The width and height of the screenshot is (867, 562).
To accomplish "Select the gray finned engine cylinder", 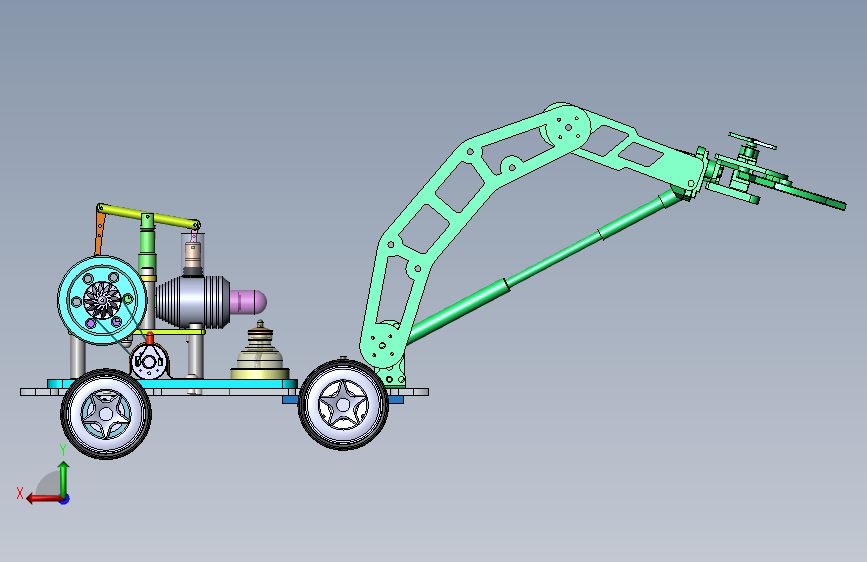I will (192, 302).
